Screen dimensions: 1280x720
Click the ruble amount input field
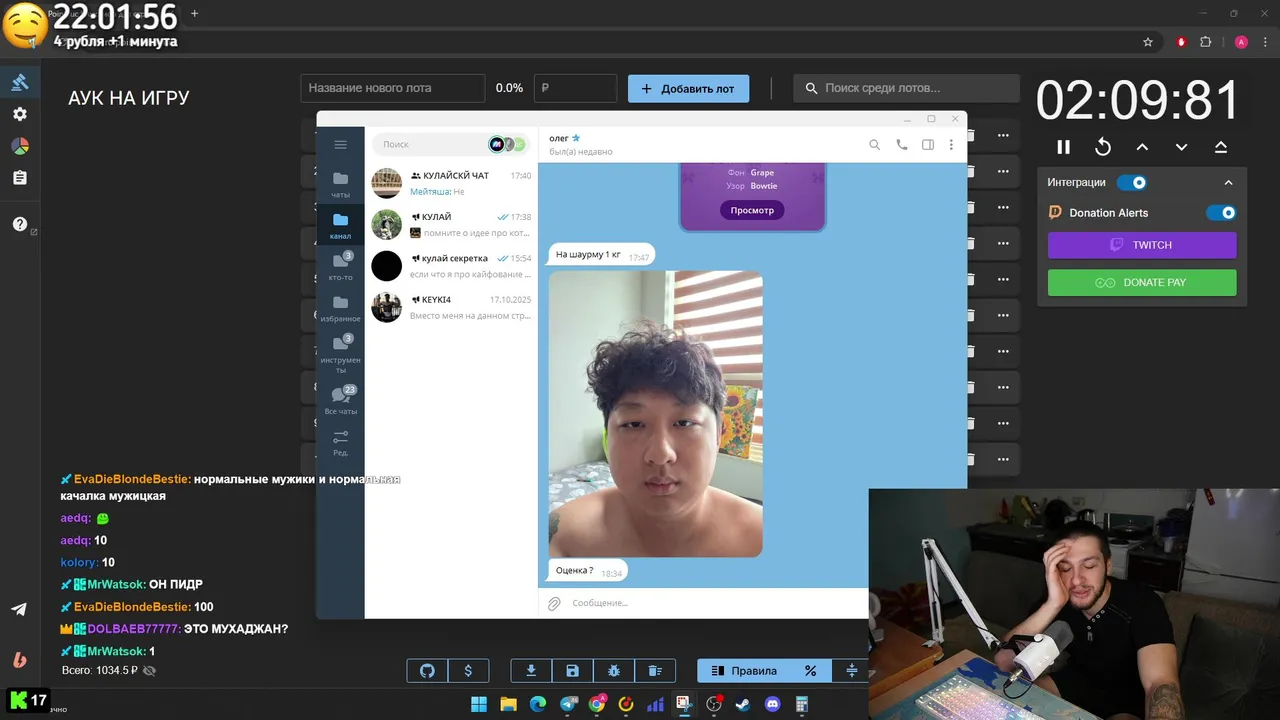pyautogui.click(x=575, y=88)
